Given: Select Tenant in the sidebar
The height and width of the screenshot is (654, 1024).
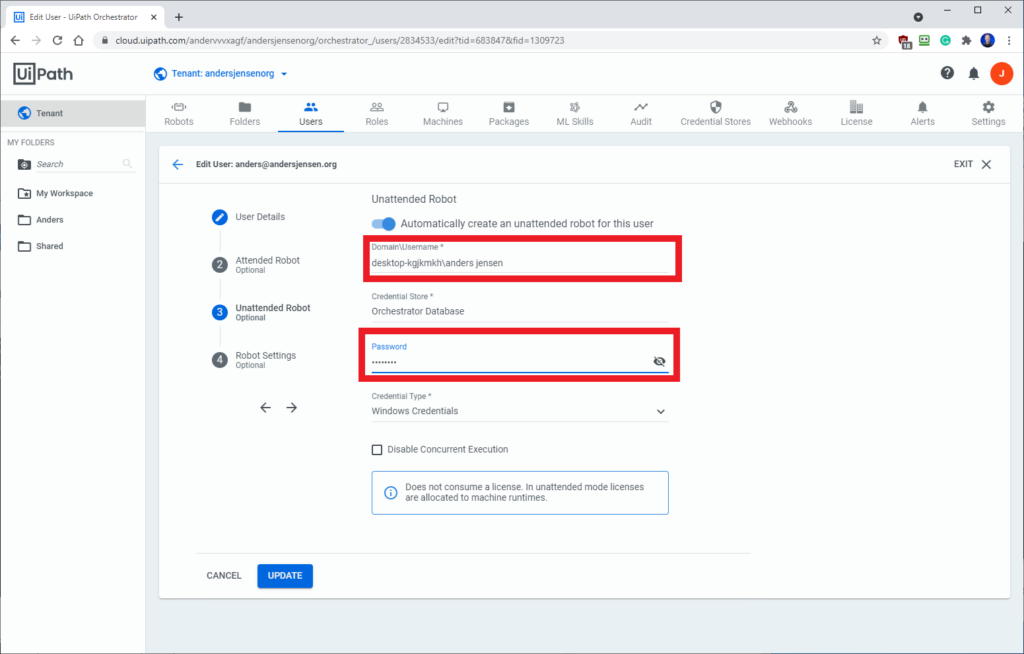Looking at the screenshot, I should pyautogui.click(x=72, y=113).
